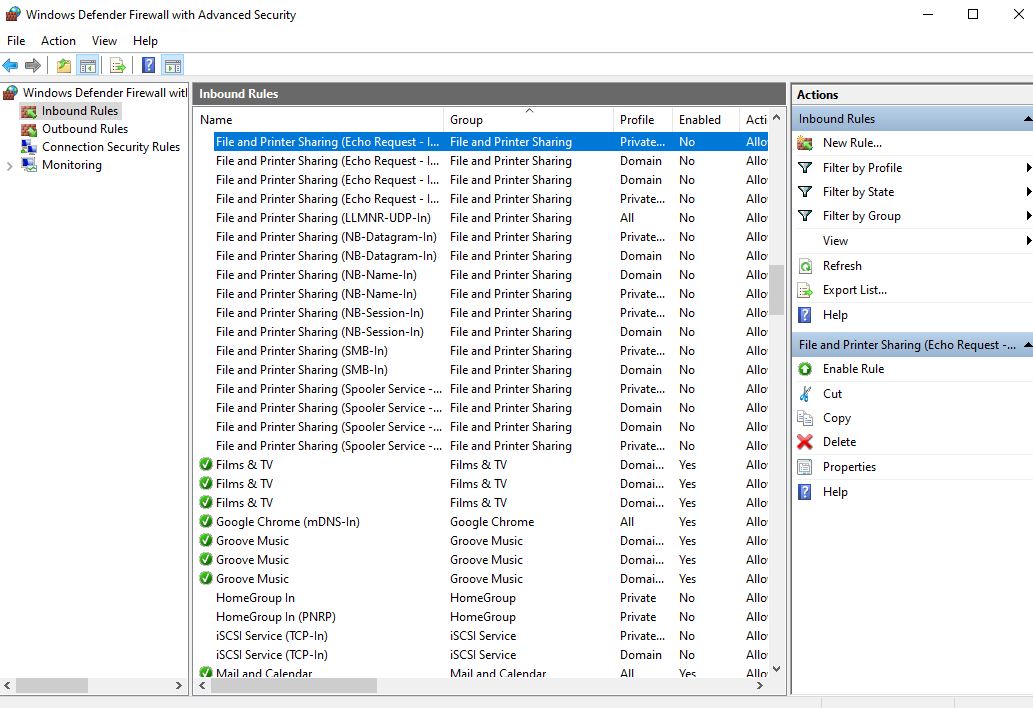Toggle the Show/Hide Action Pane icon

(x=173, y=65)
